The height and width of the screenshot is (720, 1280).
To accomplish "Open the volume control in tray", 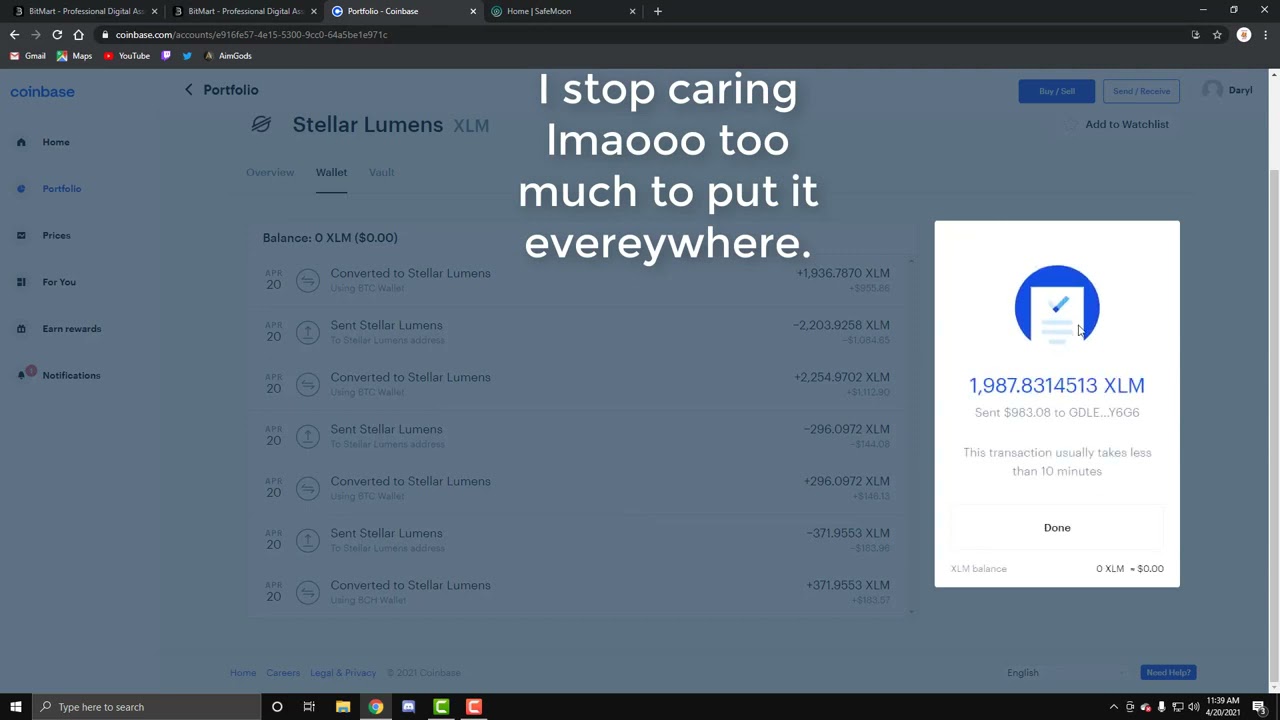I will (x=1193, y=707).
